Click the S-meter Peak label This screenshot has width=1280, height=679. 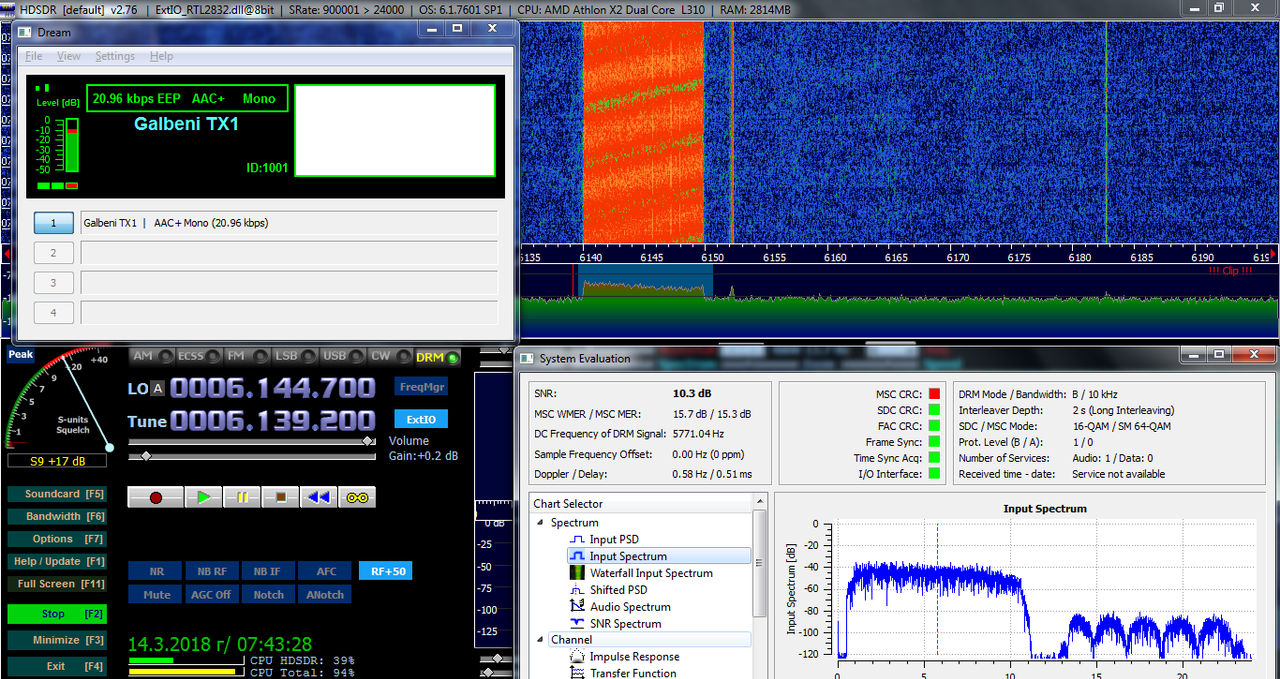click(20, 355)
